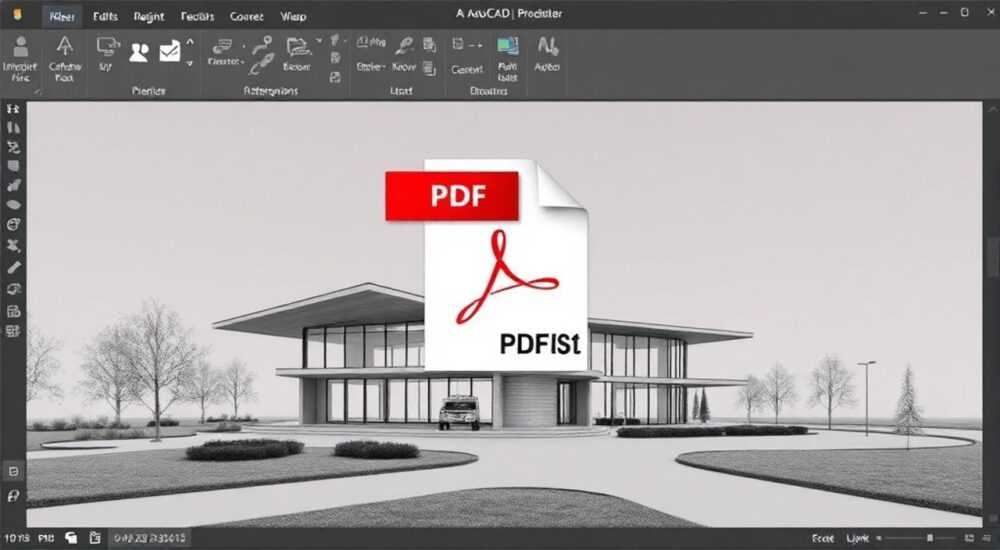The width and height of the screenshot is (1000, 550).
Task: Click the red 'PDF' label badge
Action: [452, 197]
